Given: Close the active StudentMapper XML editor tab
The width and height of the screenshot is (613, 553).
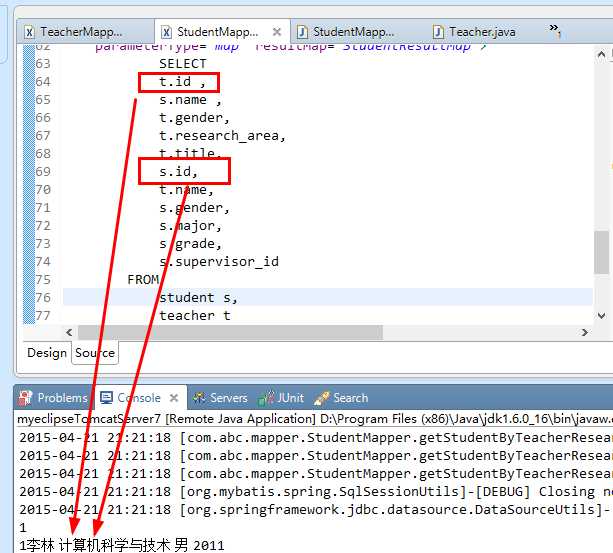Looking at the screenshot, I should click(277, 32).
